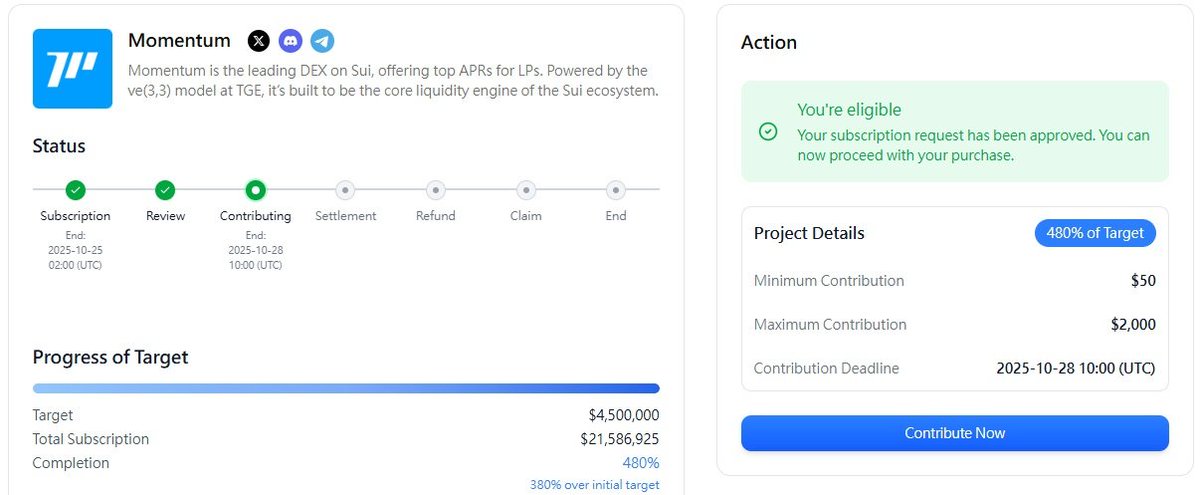Select the End status step marker
The width and height of the screenshot is (1200, 495).
tap(616, 190)
